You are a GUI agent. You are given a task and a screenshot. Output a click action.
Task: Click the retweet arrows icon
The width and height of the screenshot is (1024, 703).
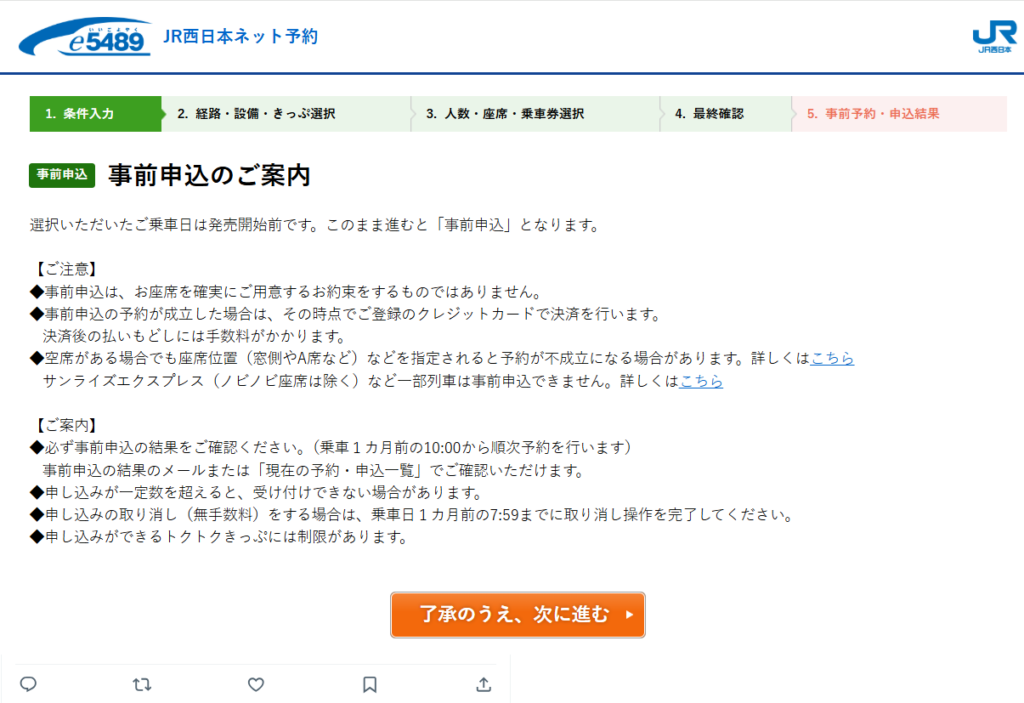(x=142, y=684)
